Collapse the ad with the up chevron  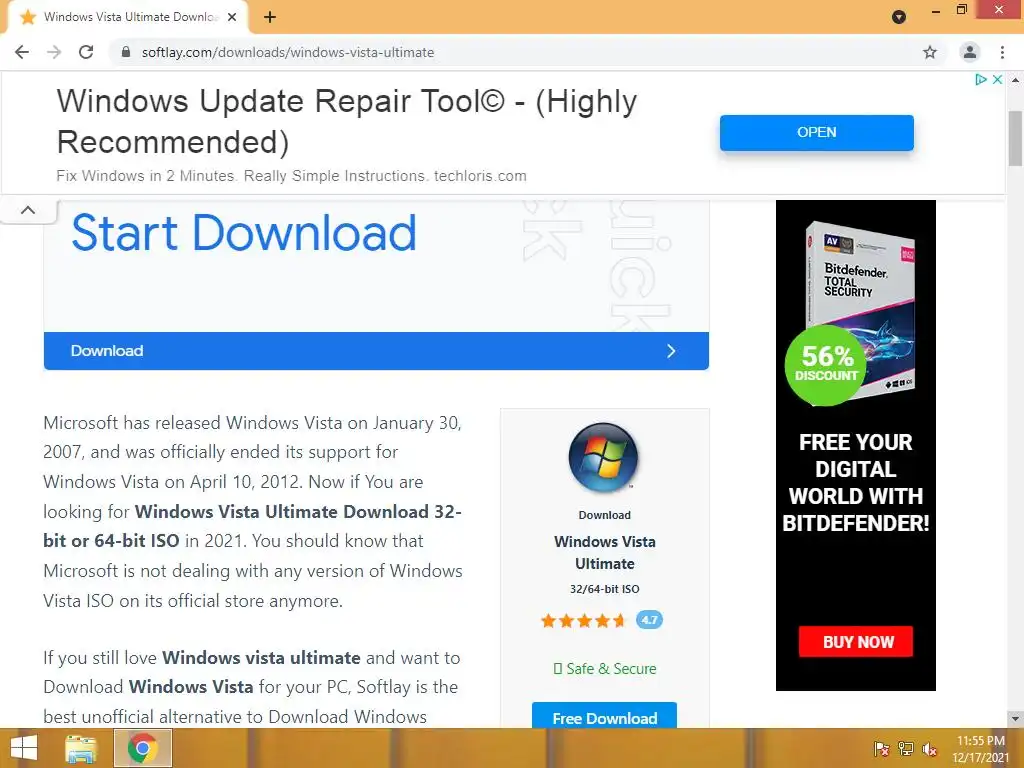pyautogui.click(x=28, y=210)
